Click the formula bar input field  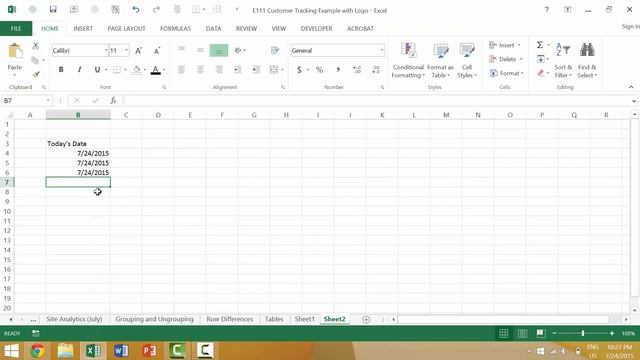376,100
